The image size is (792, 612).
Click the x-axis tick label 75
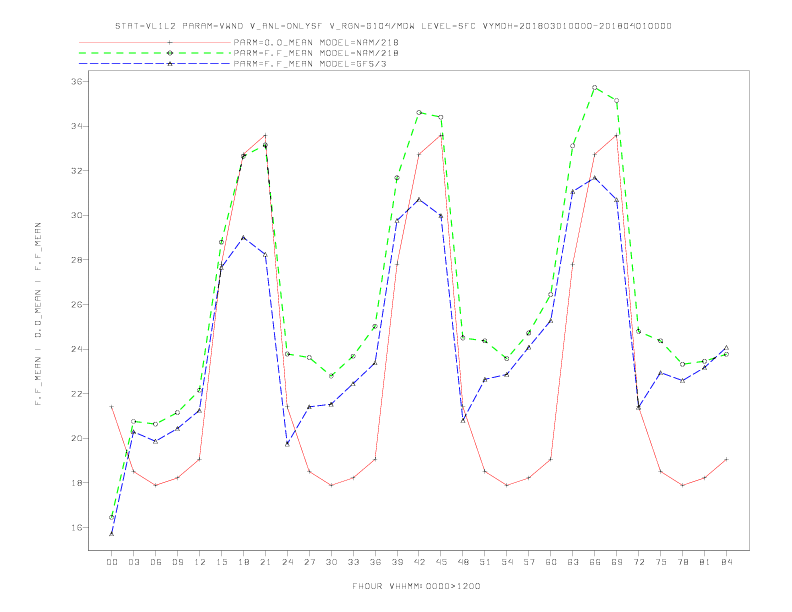click(661, 562)
